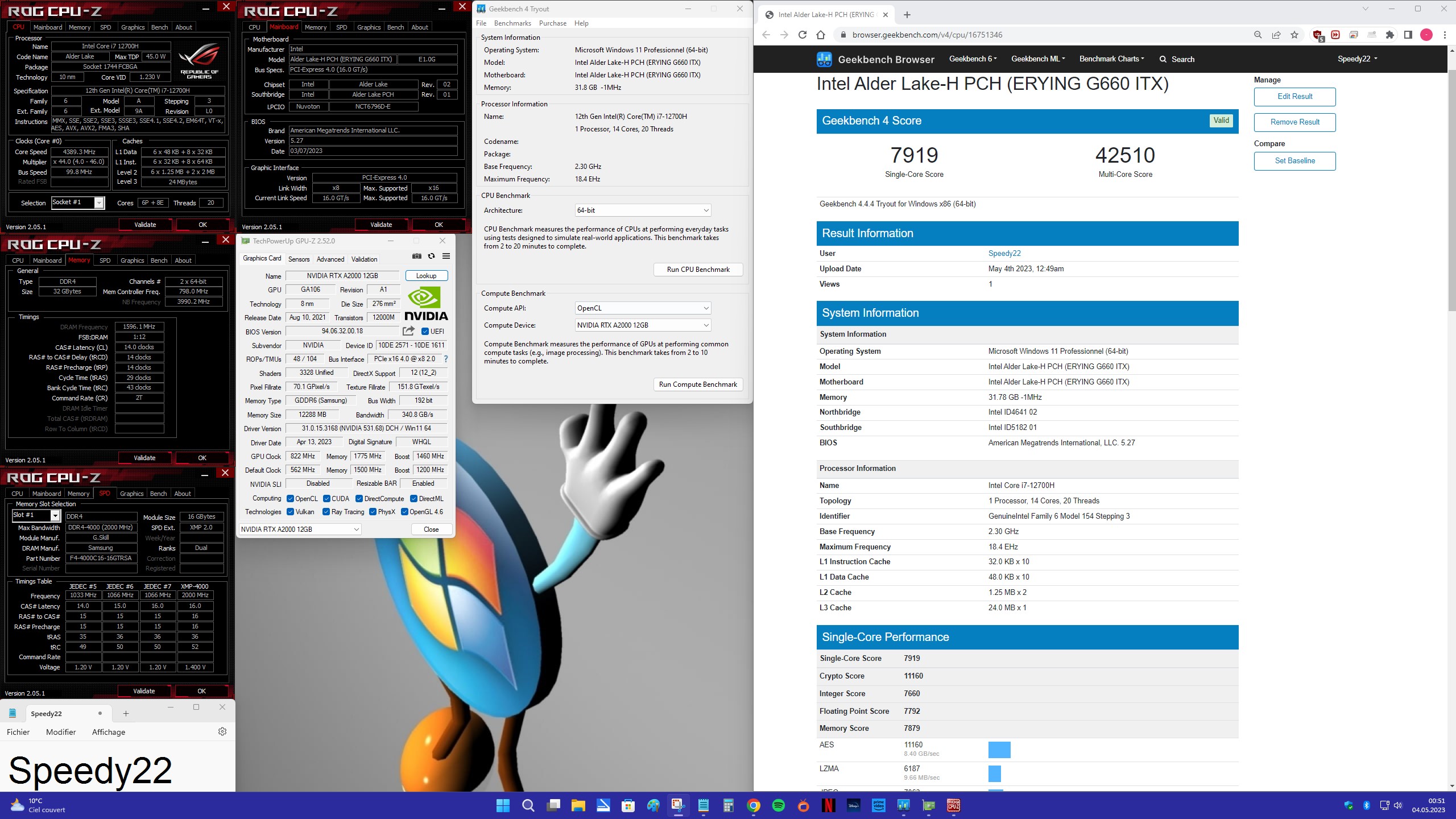Viewport: 1456px width, 819px height.
Task: Switch to Sensors tab in GPU-Z
Action: point(299,259)
